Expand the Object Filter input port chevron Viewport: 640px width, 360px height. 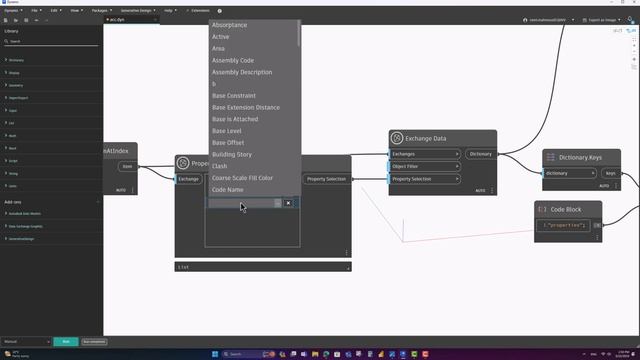click(x=457, y=167)
